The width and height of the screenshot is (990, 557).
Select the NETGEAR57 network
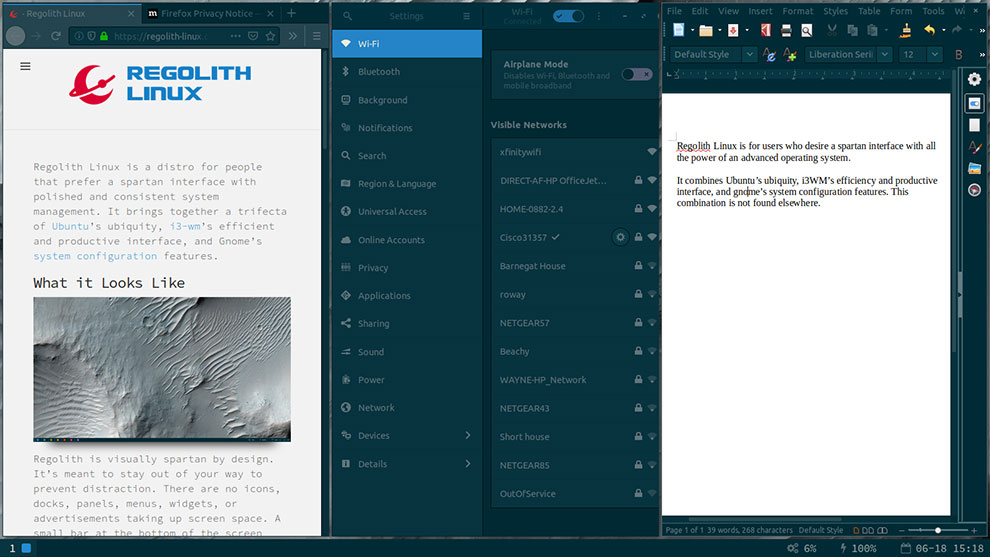click(x=576, y=323)
